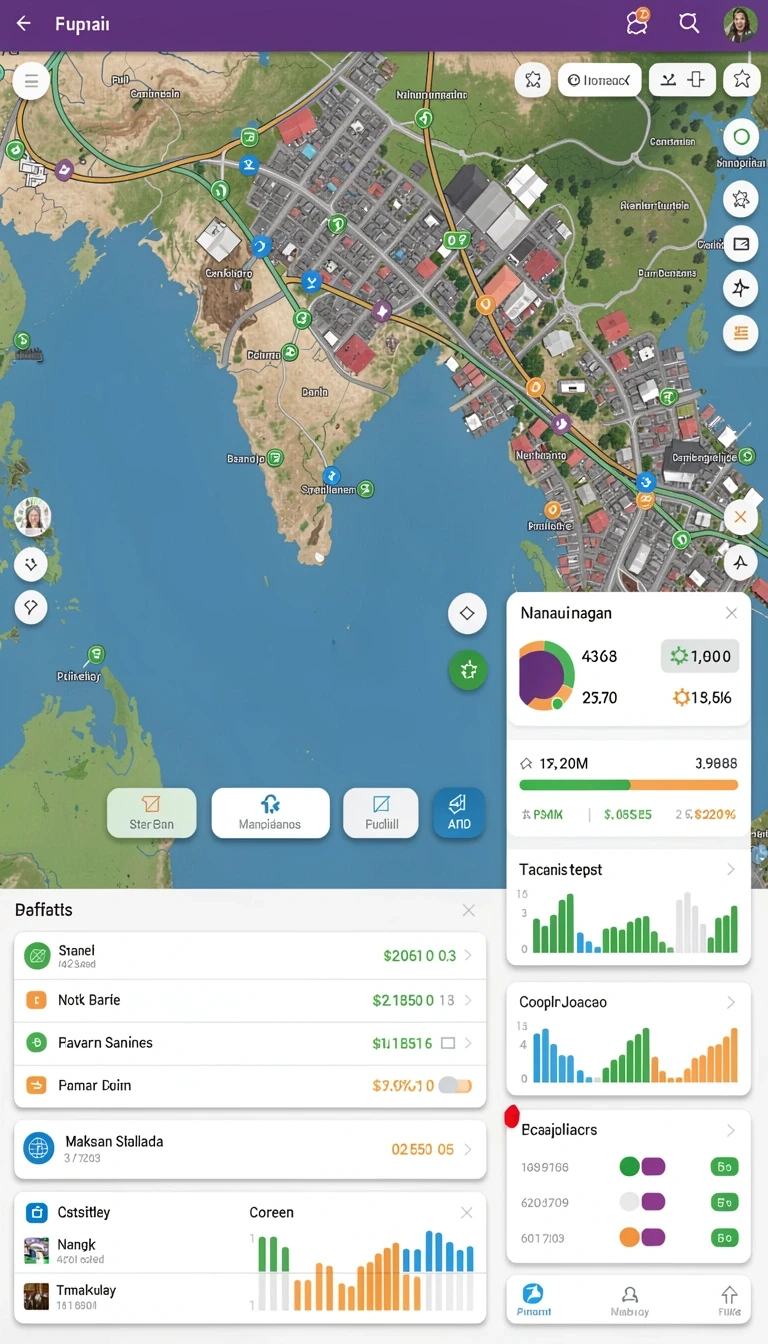
Task: Select the Fuclilll button
Action: pyautogui.click(x=380, y=813)
